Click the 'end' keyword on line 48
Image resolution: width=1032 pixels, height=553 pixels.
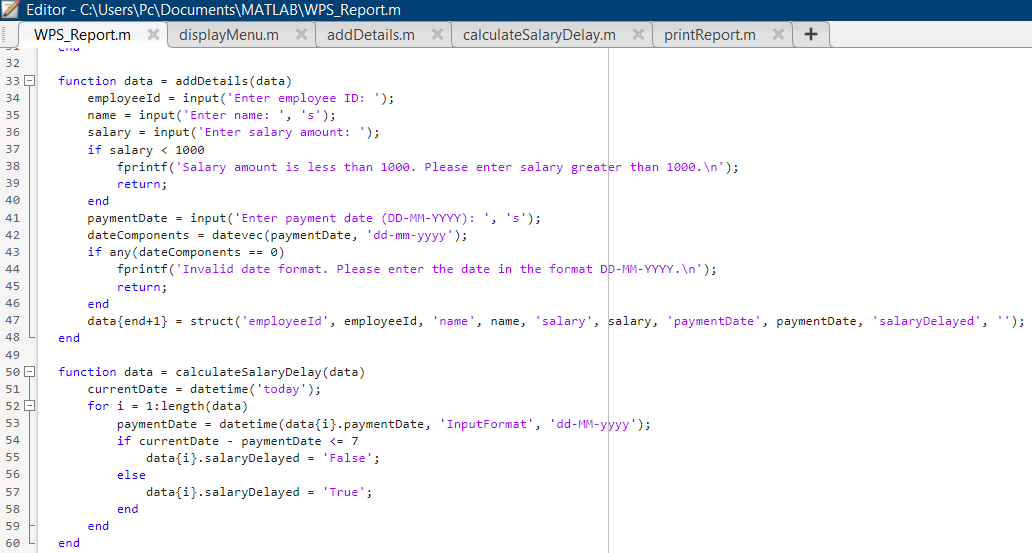pyautogui.click(x=69, y=338)
